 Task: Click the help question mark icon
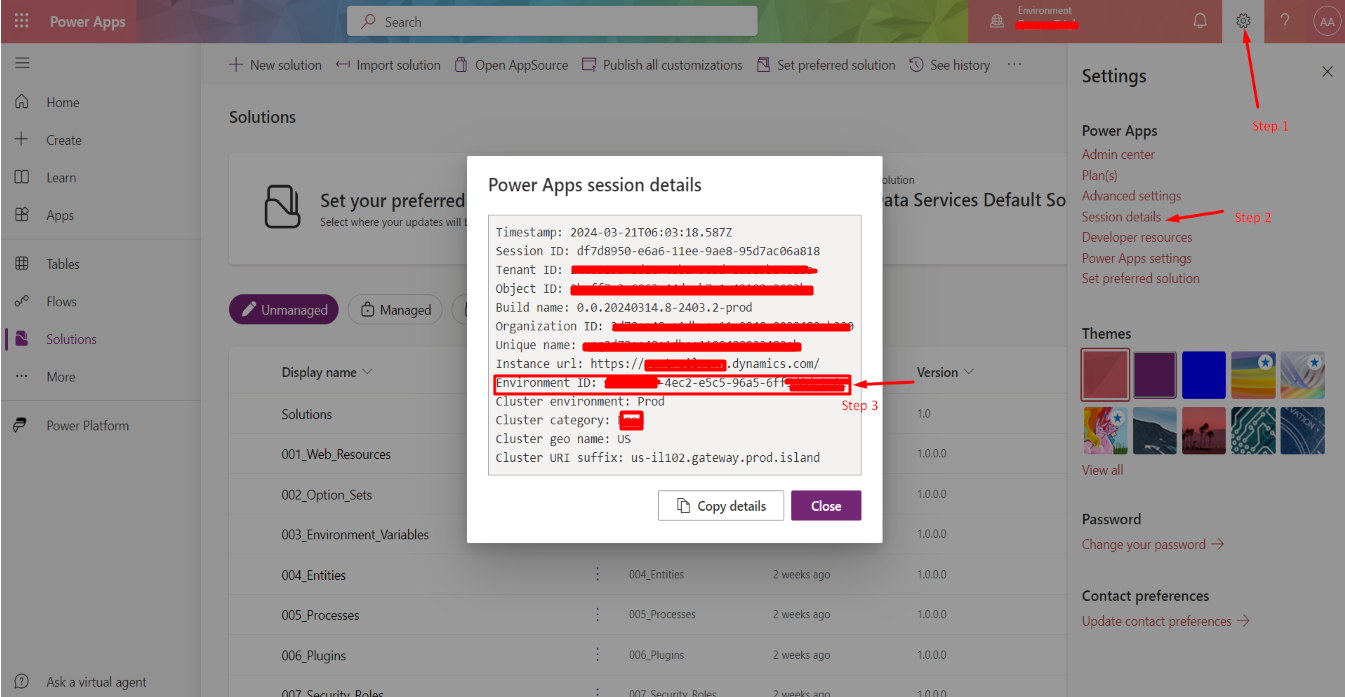(1285, 21)
